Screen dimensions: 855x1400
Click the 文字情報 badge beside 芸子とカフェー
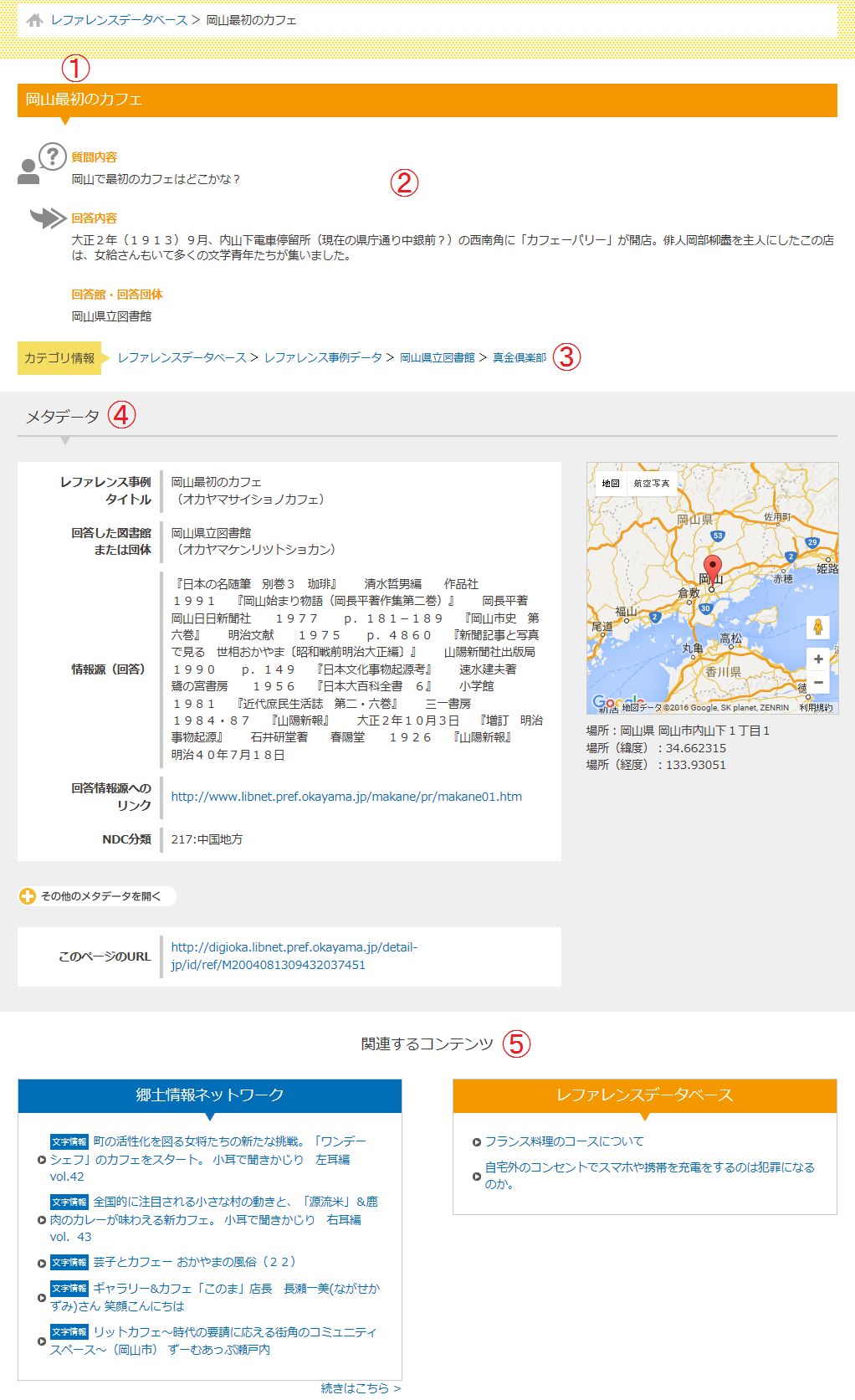coord(69,1262)
